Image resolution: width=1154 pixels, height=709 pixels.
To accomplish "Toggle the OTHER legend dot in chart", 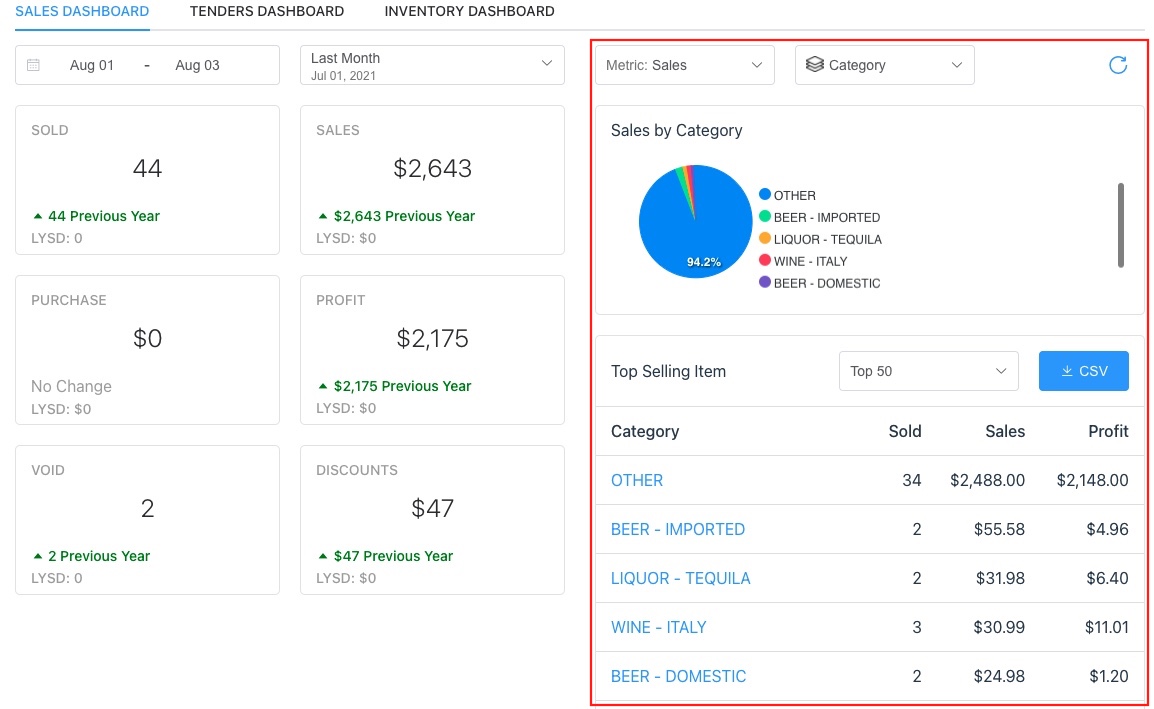I will 765,195.
